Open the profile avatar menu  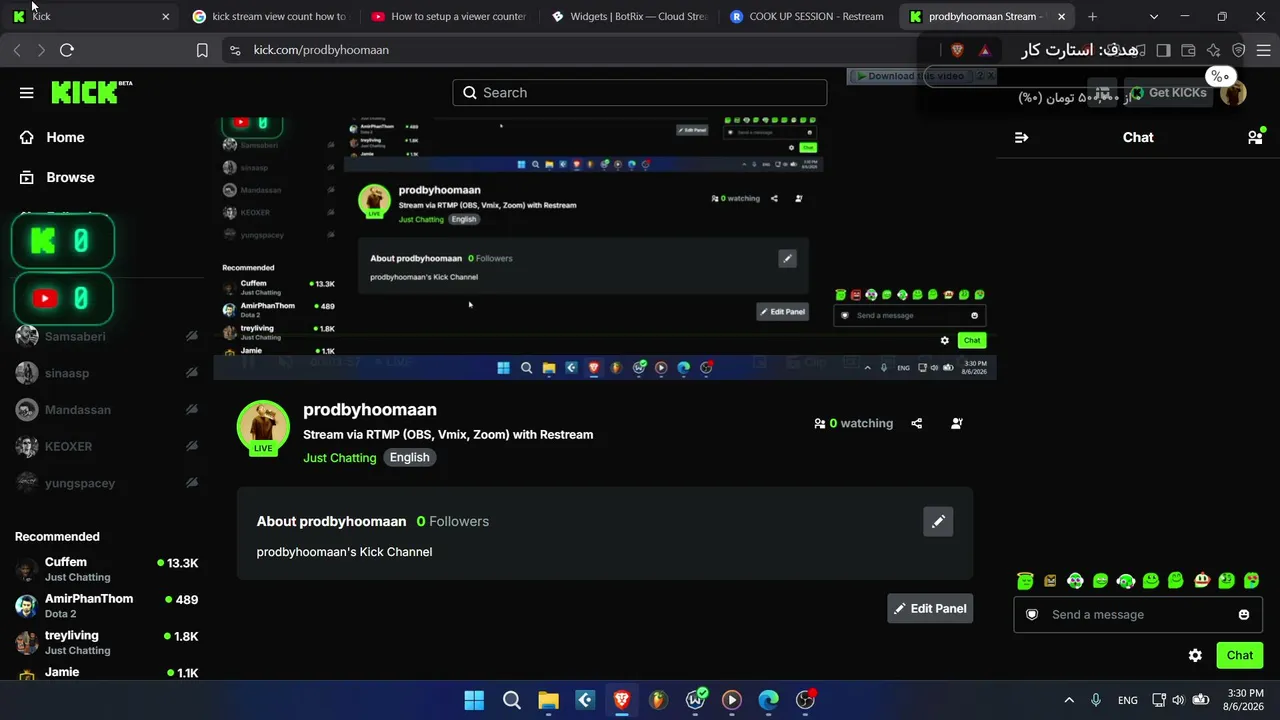tap(1233, 93)
